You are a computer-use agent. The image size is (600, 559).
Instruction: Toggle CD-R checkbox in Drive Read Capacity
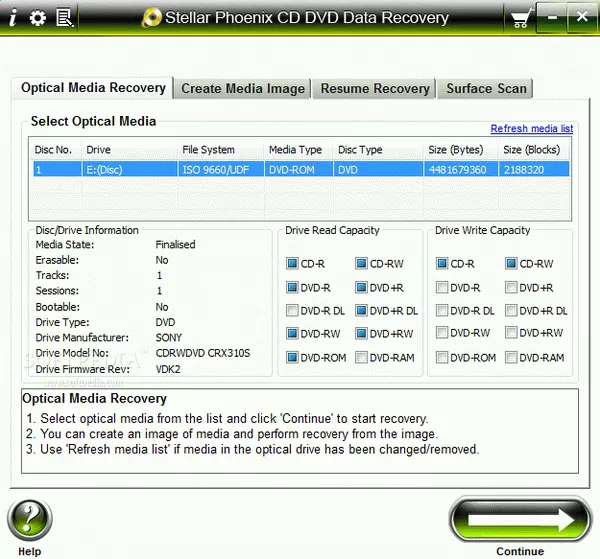(x=292, y=263)
